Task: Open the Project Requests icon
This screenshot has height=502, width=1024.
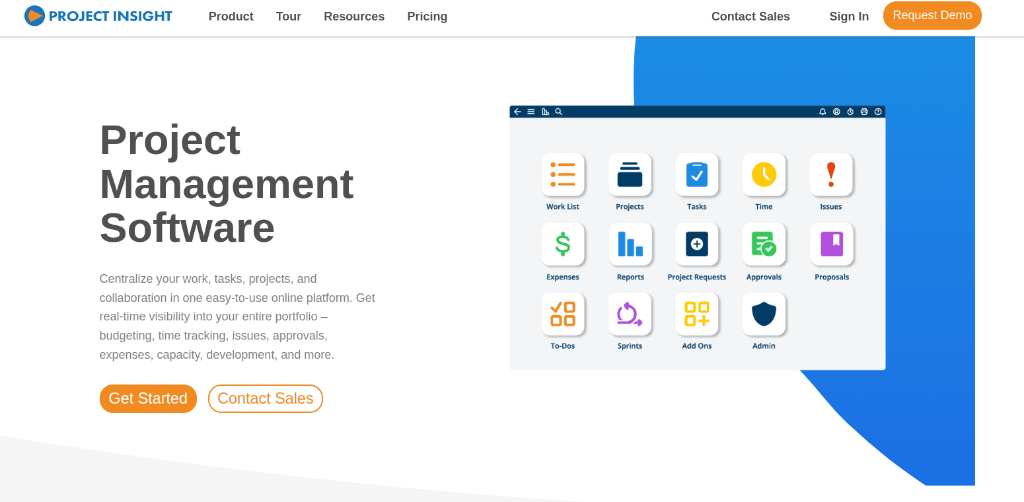Action: [x=697, y=244]
